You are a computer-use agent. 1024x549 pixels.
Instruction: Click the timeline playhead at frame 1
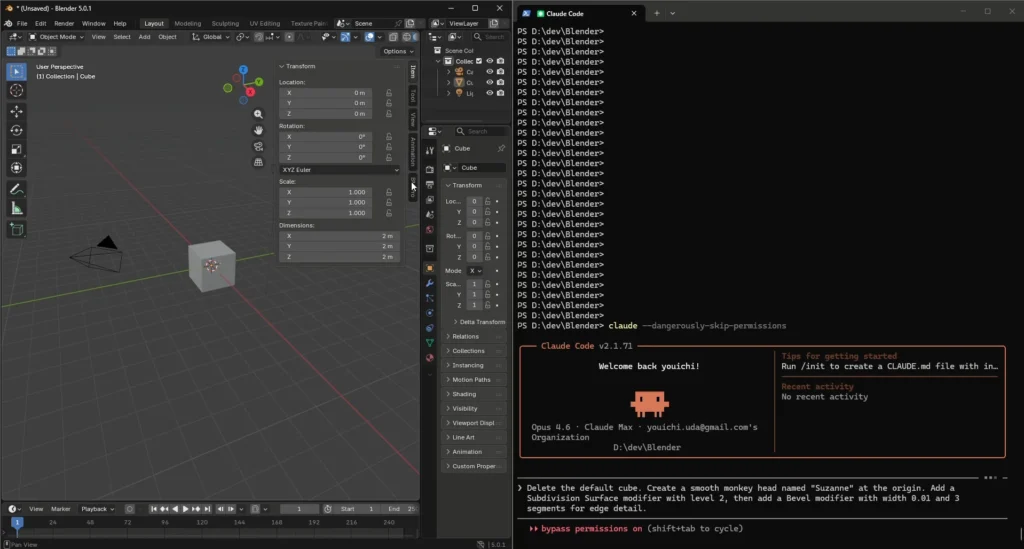(x=18, y=522)
